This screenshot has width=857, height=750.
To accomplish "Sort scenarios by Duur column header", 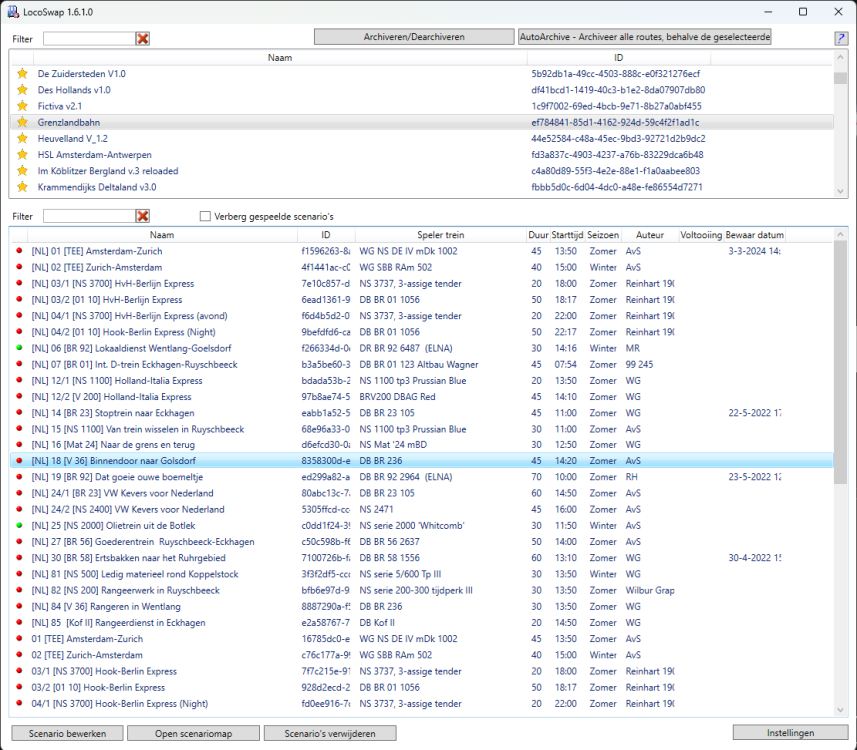I will point(538,235).
